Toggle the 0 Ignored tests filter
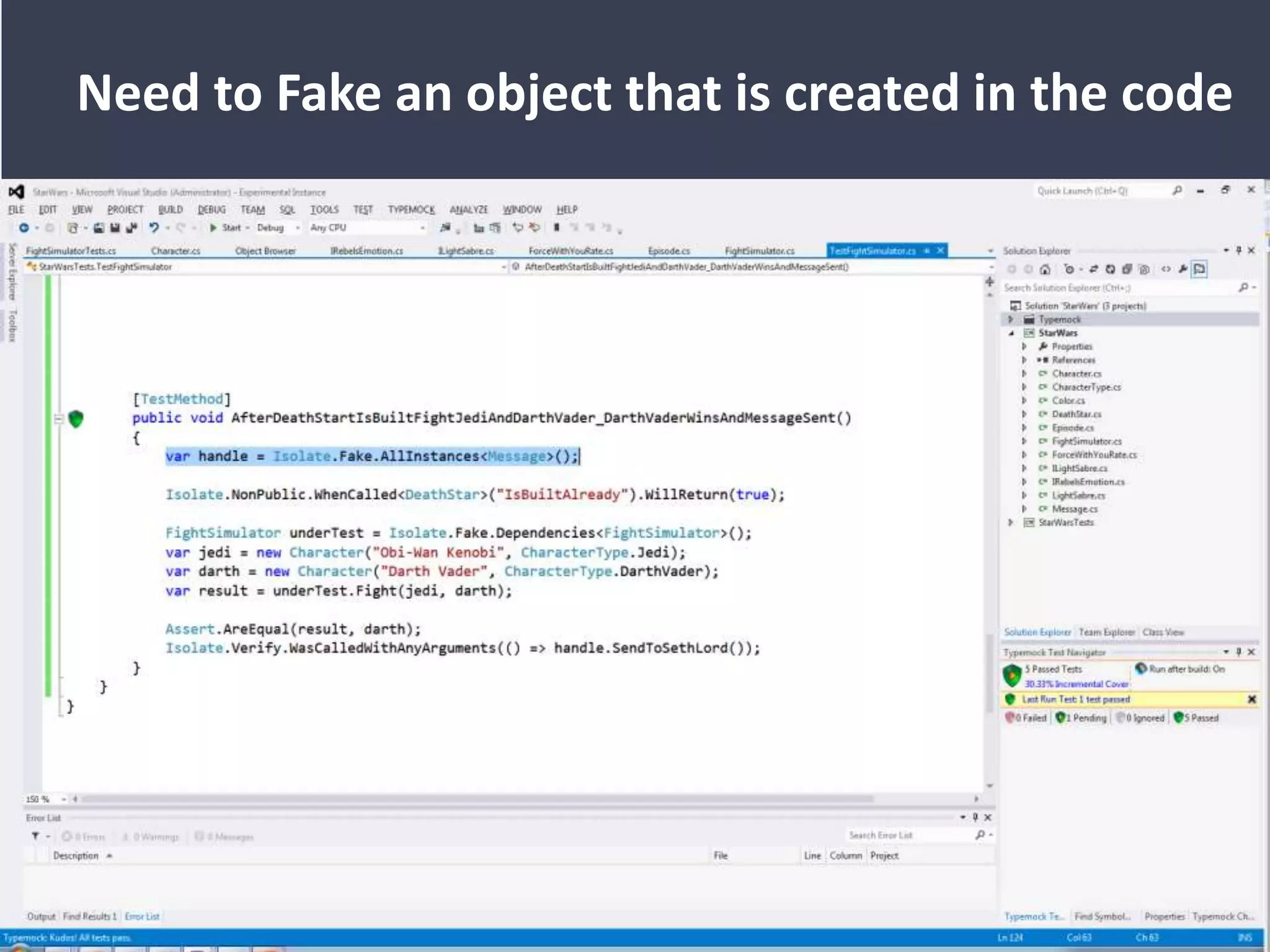The height and width of the screenshot is (952, 1270). pos(1140,718)
